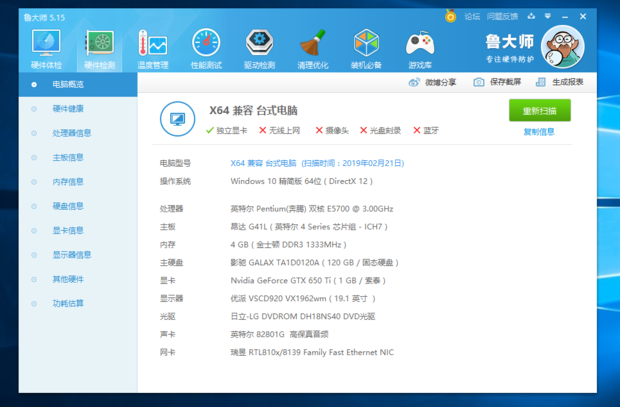Click the 保存截屏 camera icon
This screenshot has width=620, height=407.
[x=478, y=82]
